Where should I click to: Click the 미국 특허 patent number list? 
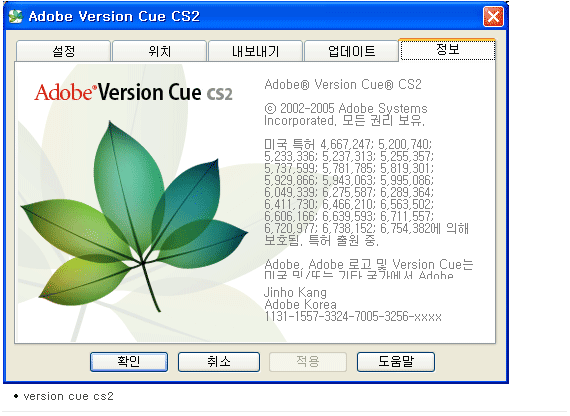click(x=366, y=192)
